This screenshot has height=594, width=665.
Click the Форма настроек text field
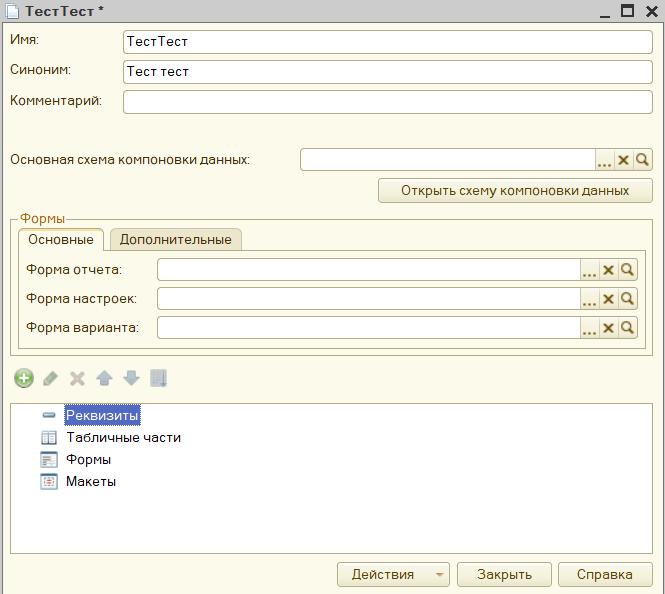(x=369, y=299)
